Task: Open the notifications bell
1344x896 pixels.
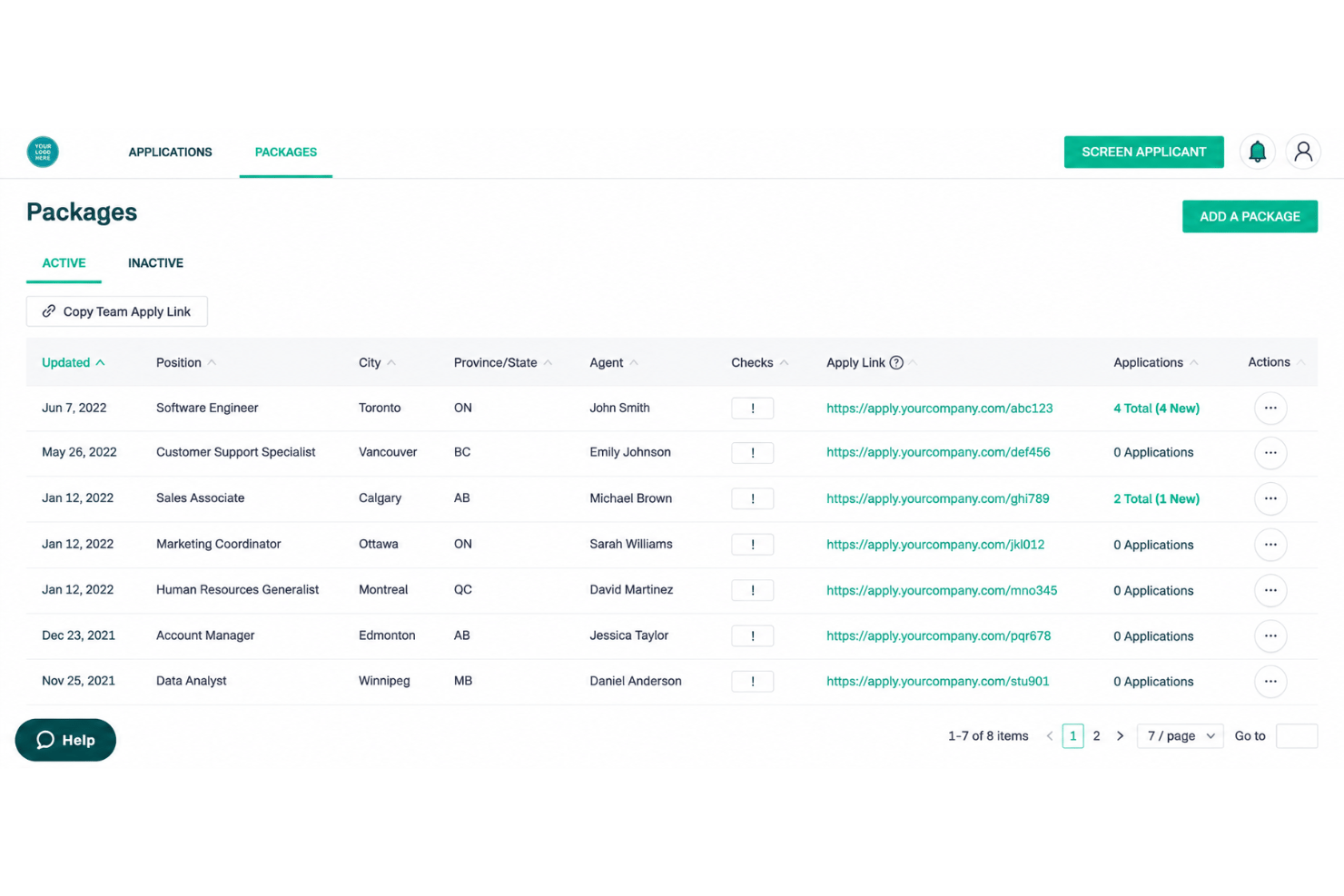Action: coord(1257,152)
